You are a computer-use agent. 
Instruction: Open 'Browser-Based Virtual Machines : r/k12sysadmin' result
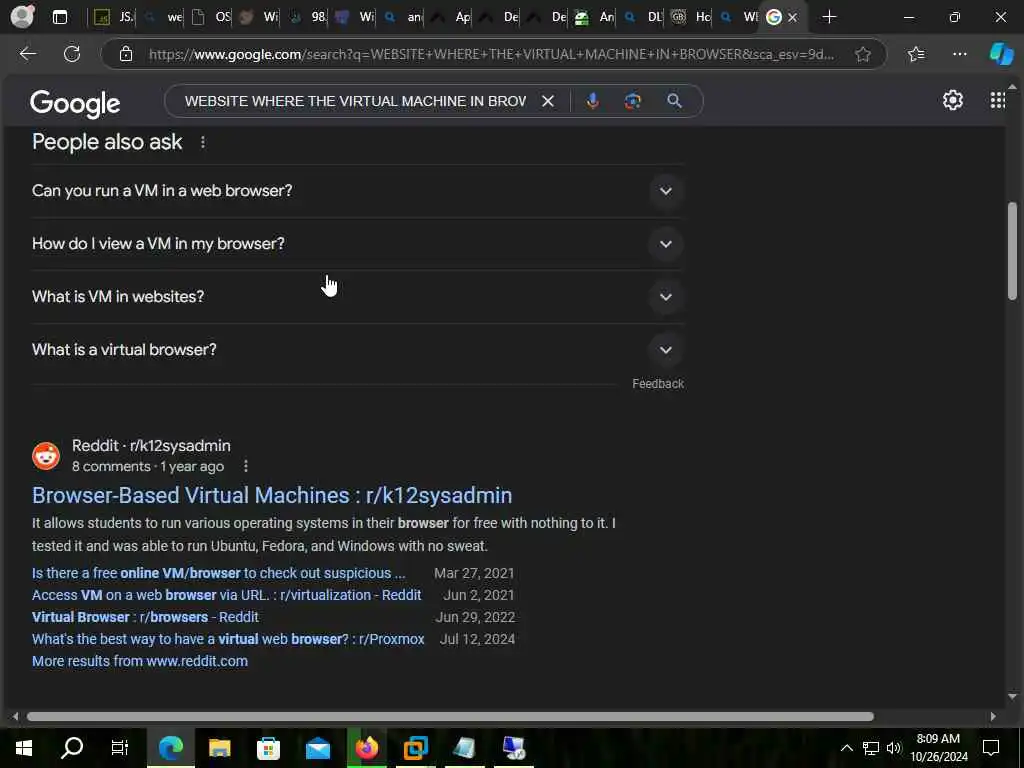click(272, 495)
